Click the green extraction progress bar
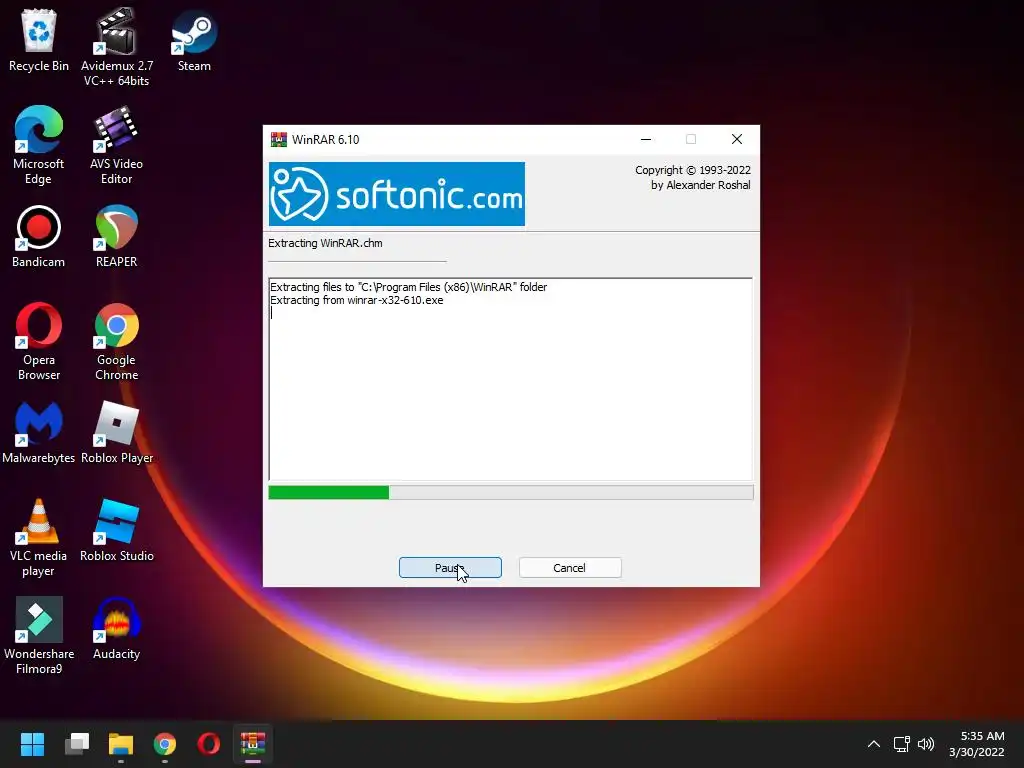 click(511, 492)
